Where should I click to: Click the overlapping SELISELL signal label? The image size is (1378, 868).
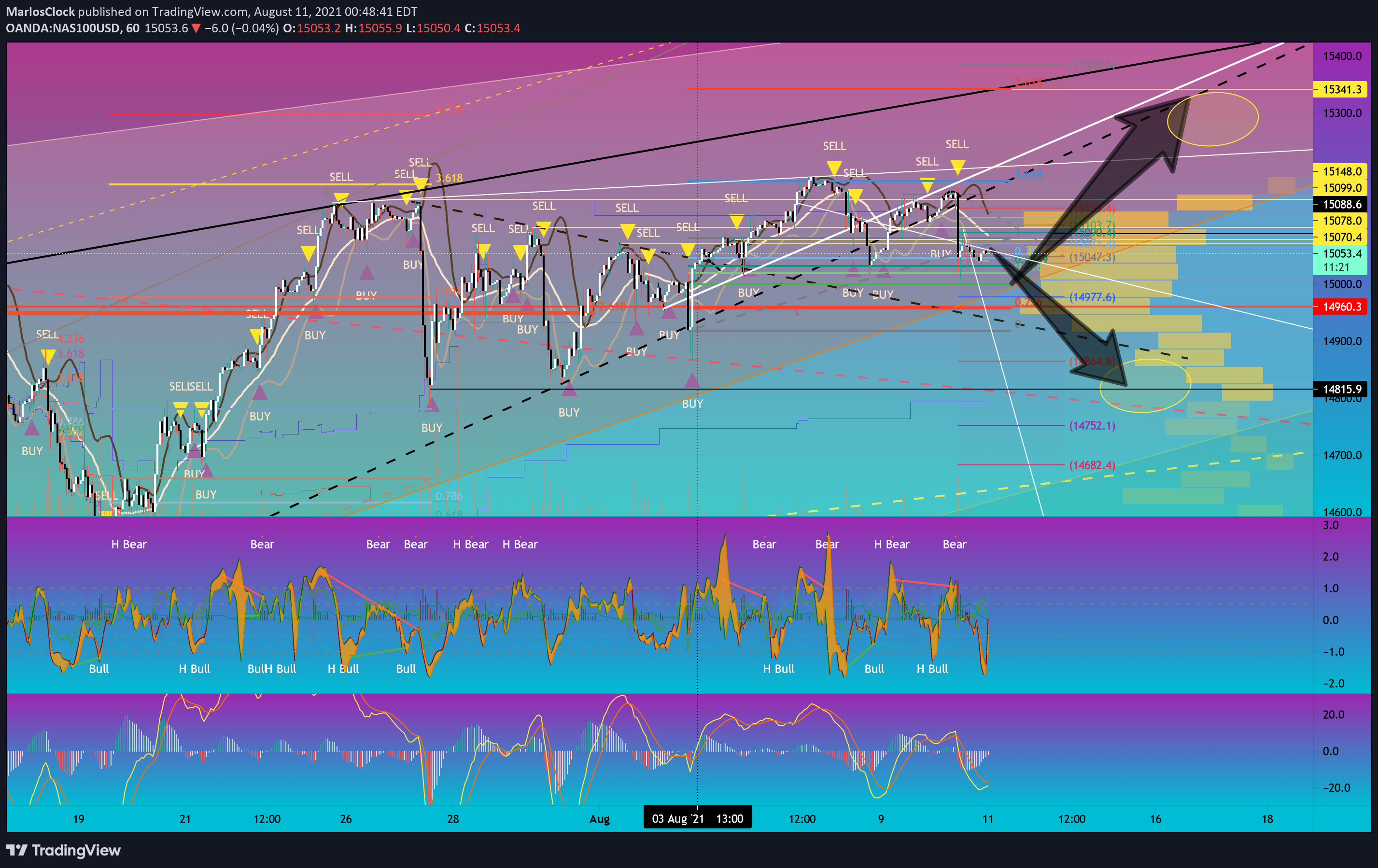(x=191, y=387)
